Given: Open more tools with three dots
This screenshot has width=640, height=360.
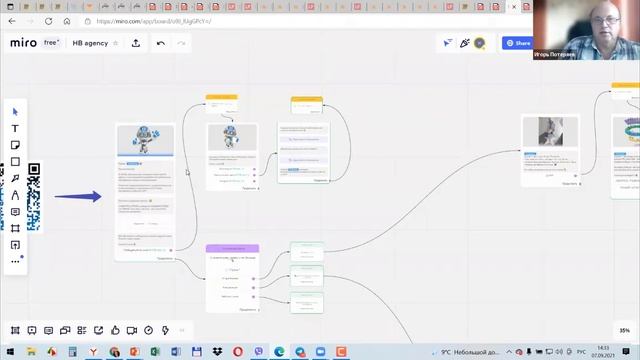Looking at the screenshot, I should click(x=15, y=261).
